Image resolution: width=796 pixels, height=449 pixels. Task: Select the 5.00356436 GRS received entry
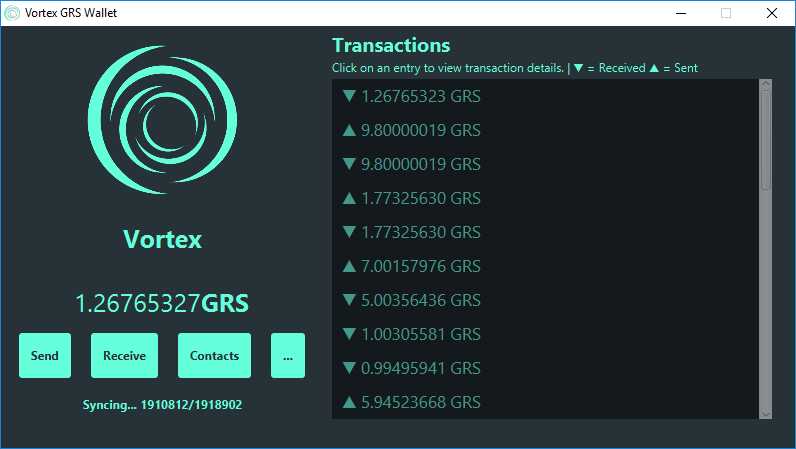pos(545,300)
